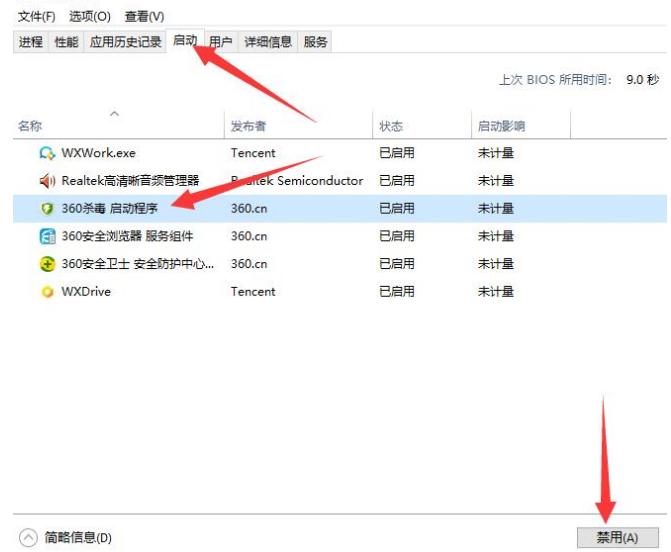Screen dimensions: 671x552
Task: Click the 简略信息(D) label
Action: click(78, 537)
